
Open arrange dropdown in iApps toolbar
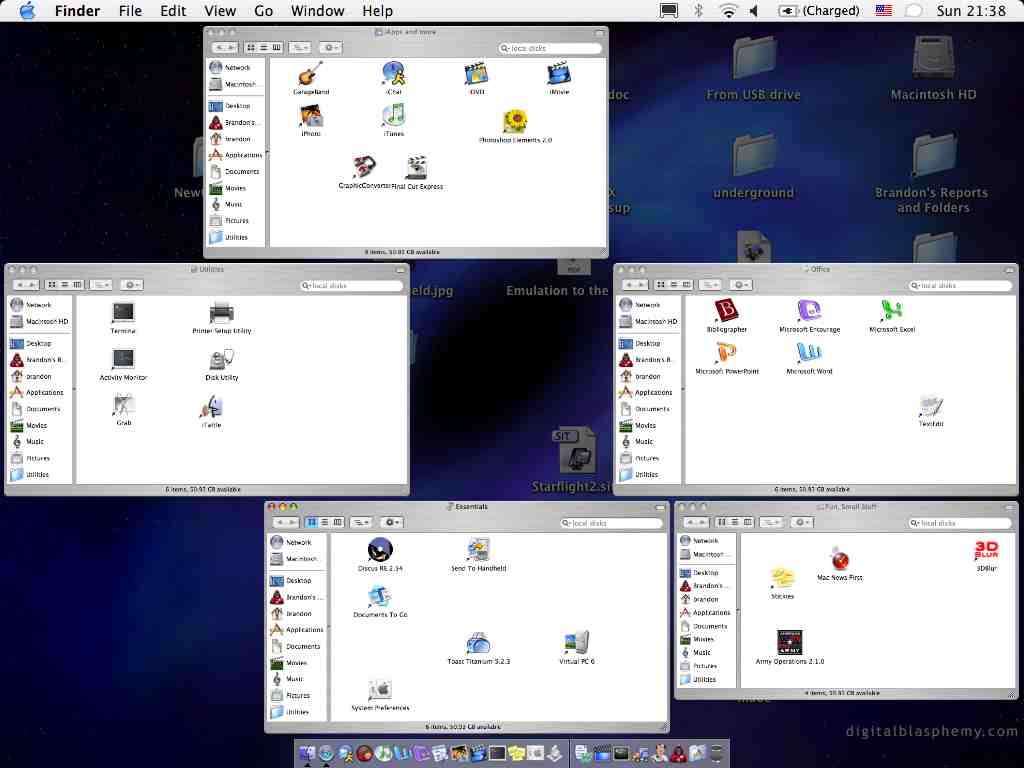(300, 48)
